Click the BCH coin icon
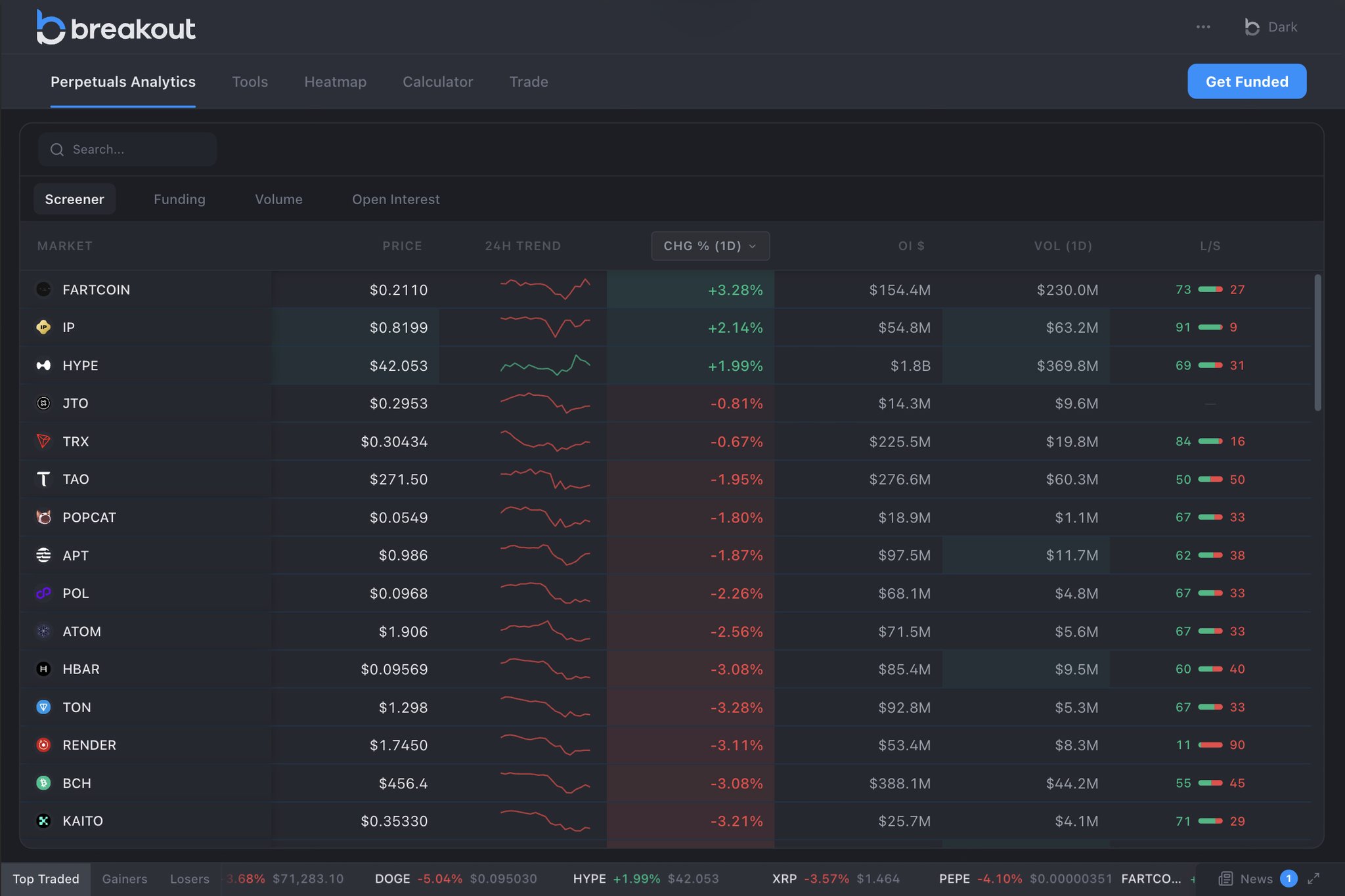This screenshot has height=896, width=1345. coord(43,783)
